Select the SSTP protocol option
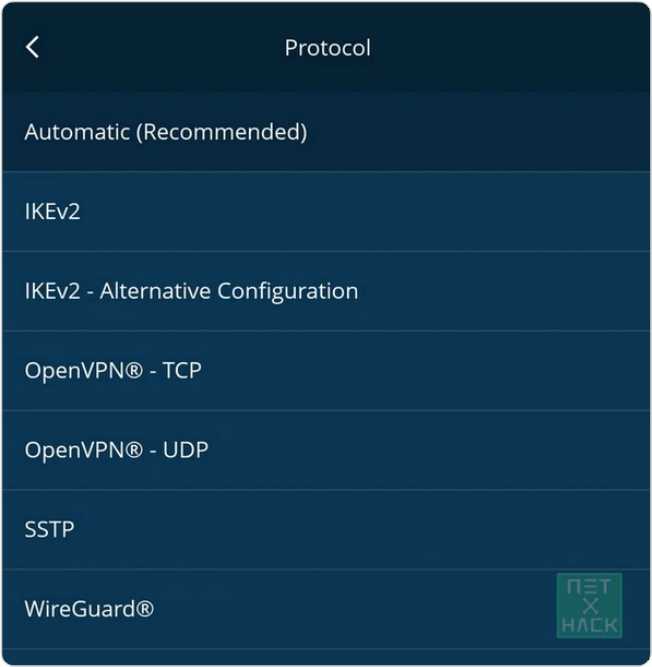Image resolution: width=652 pixels, height=667 pixels. pos(50,530)
